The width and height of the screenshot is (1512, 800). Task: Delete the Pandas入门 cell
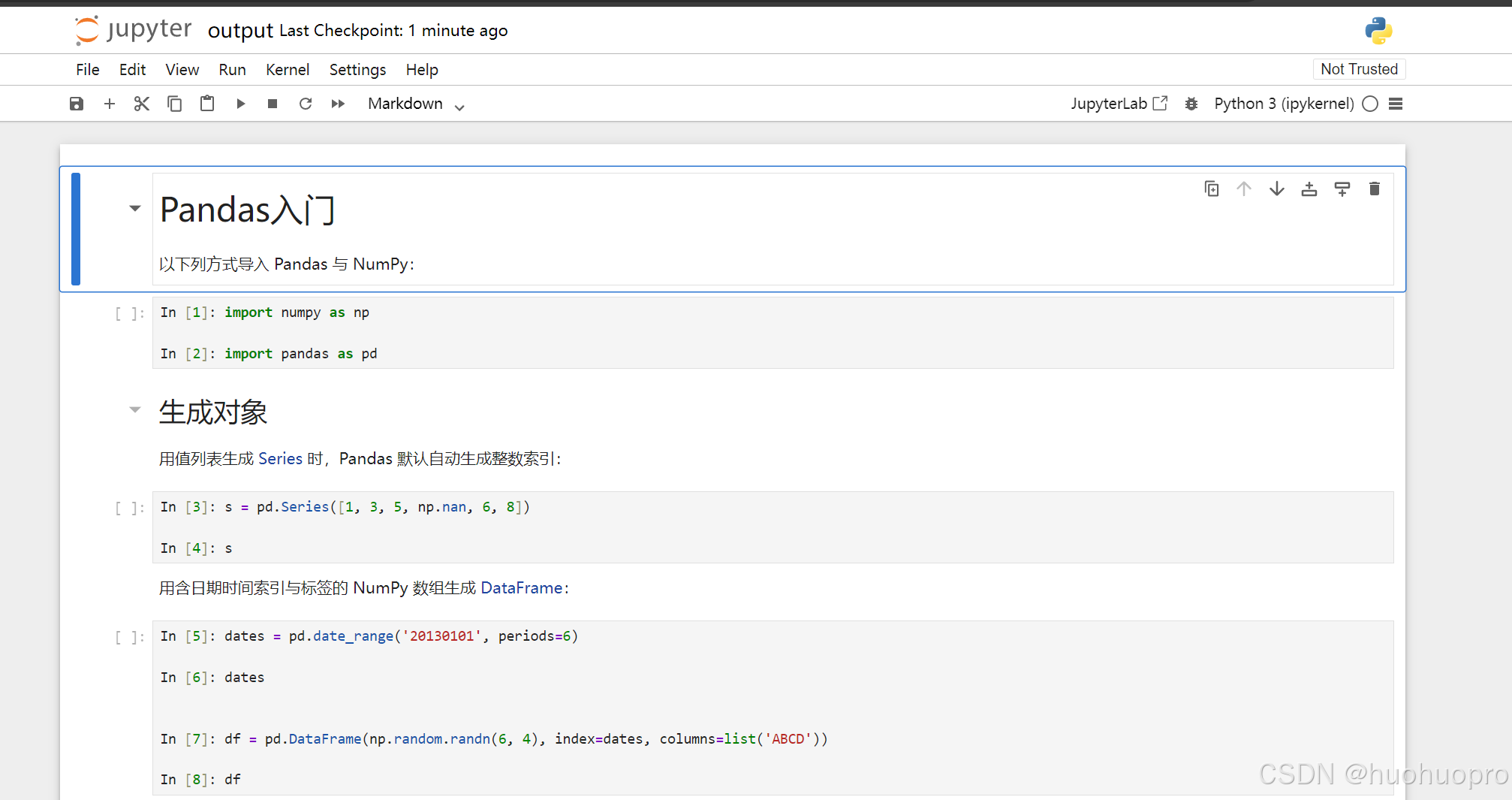(x=1375, y=189)
